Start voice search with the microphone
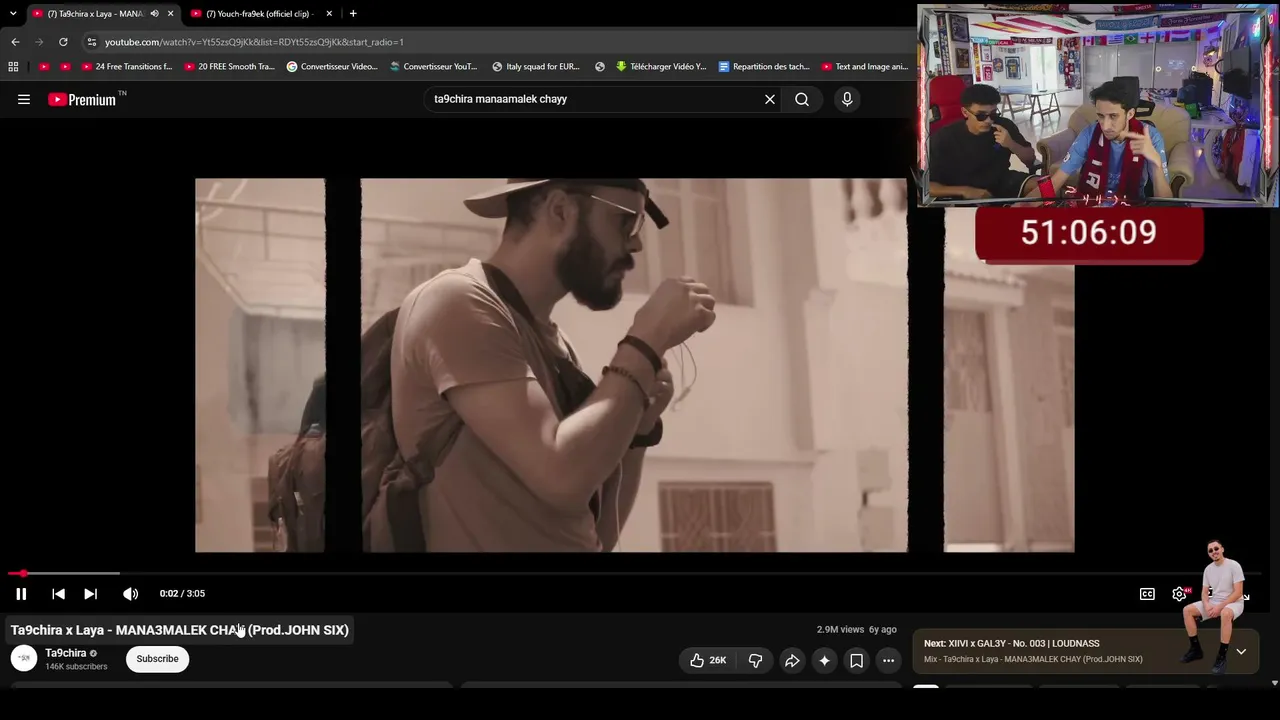Screen dimensions: 1280x720 pos(847,99)
